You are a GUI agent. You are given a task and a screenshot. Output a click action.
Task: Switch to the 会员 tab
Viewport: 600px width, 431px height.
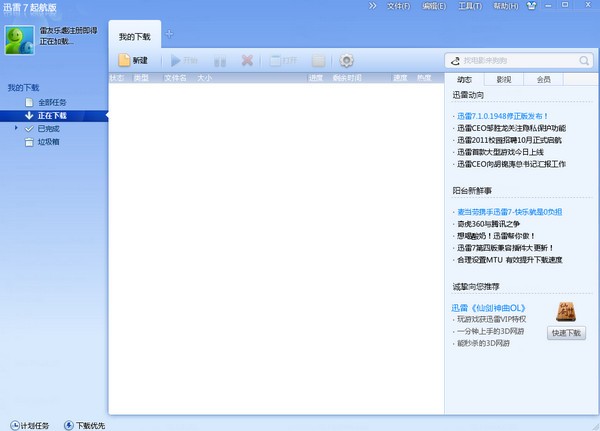(543, 79)
